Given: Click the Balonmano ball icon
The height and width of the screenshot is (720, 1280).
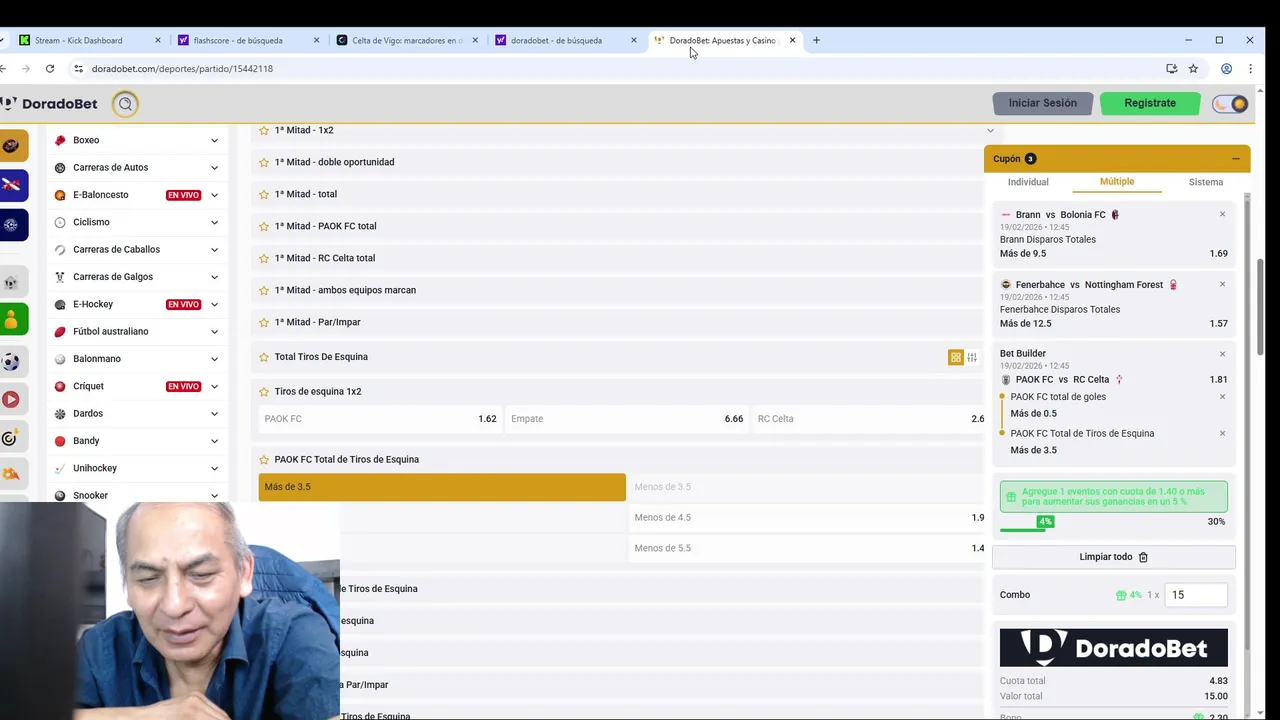Looking at the screenshot, I should pyautogui.click(x=60, y=359).
